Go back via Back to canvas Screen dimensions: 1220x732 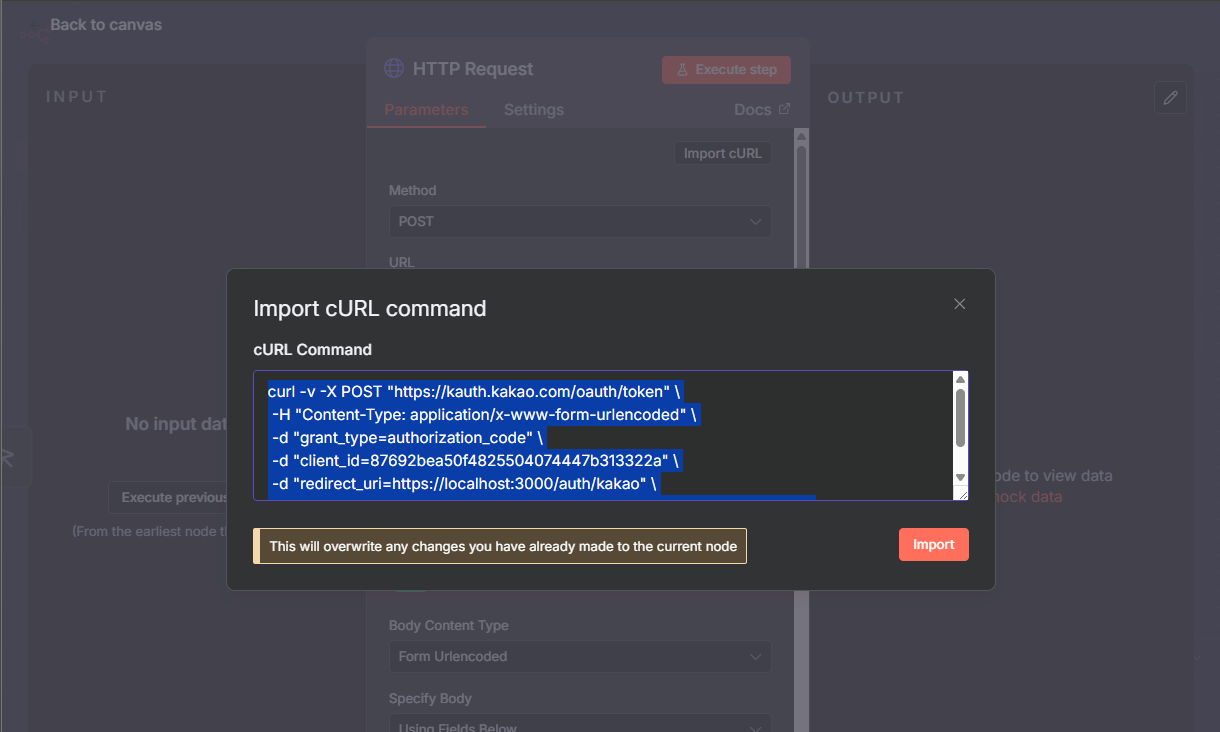click(105, 25)
